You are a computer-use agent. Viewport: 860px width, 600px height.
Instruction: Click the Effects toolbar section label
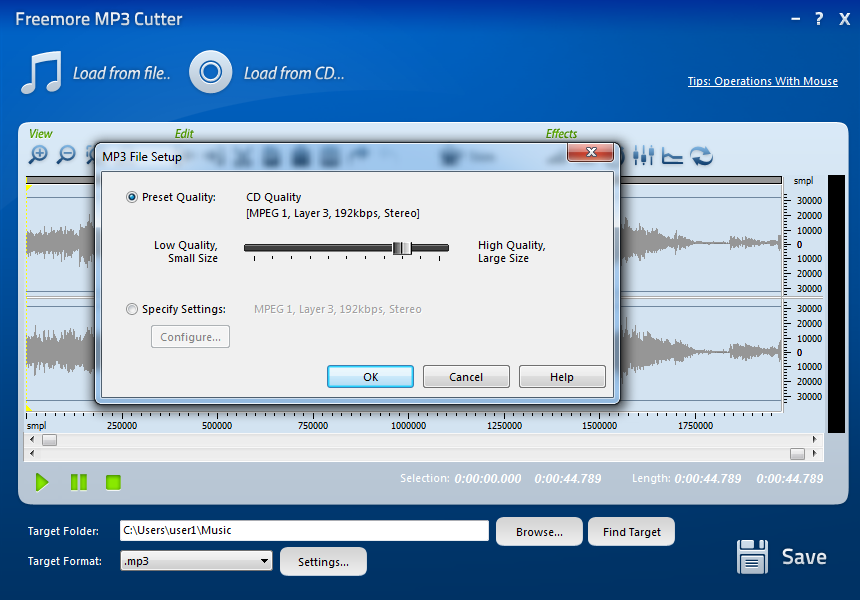(x=561, y=134)
